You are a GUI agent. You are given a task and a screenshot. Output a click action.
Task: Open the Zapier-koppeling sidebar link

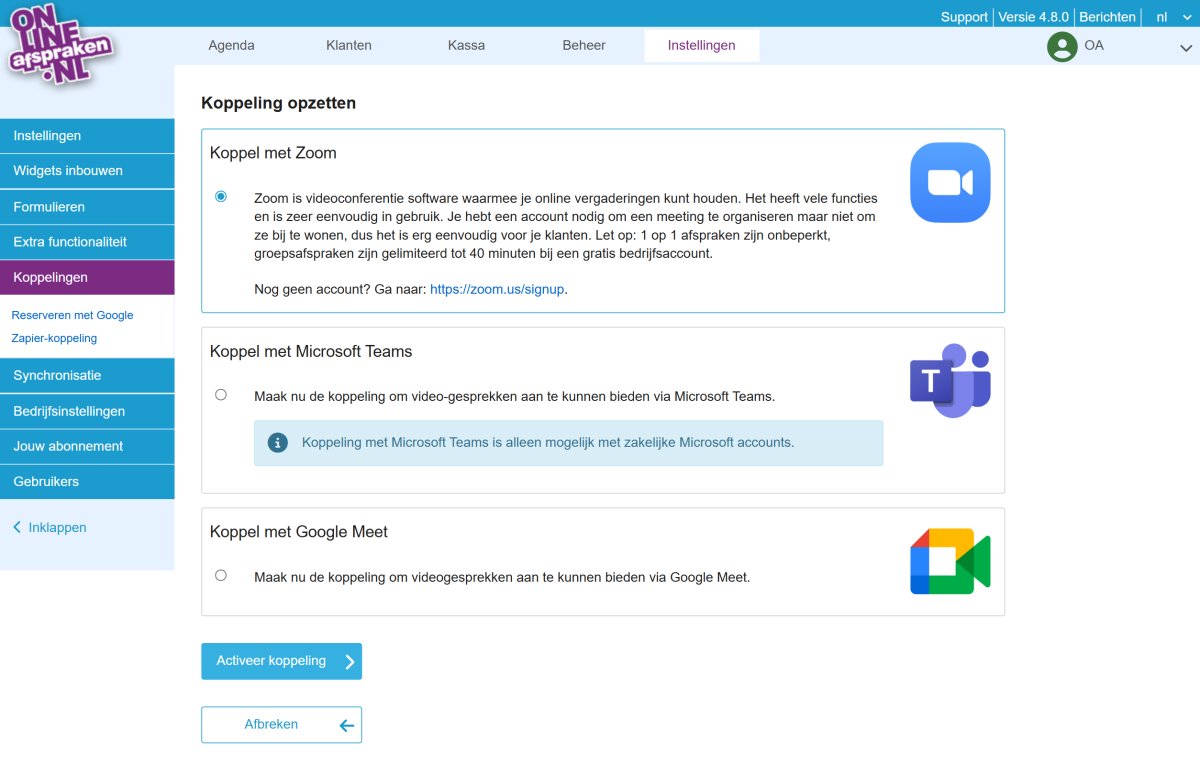point(54,338)
